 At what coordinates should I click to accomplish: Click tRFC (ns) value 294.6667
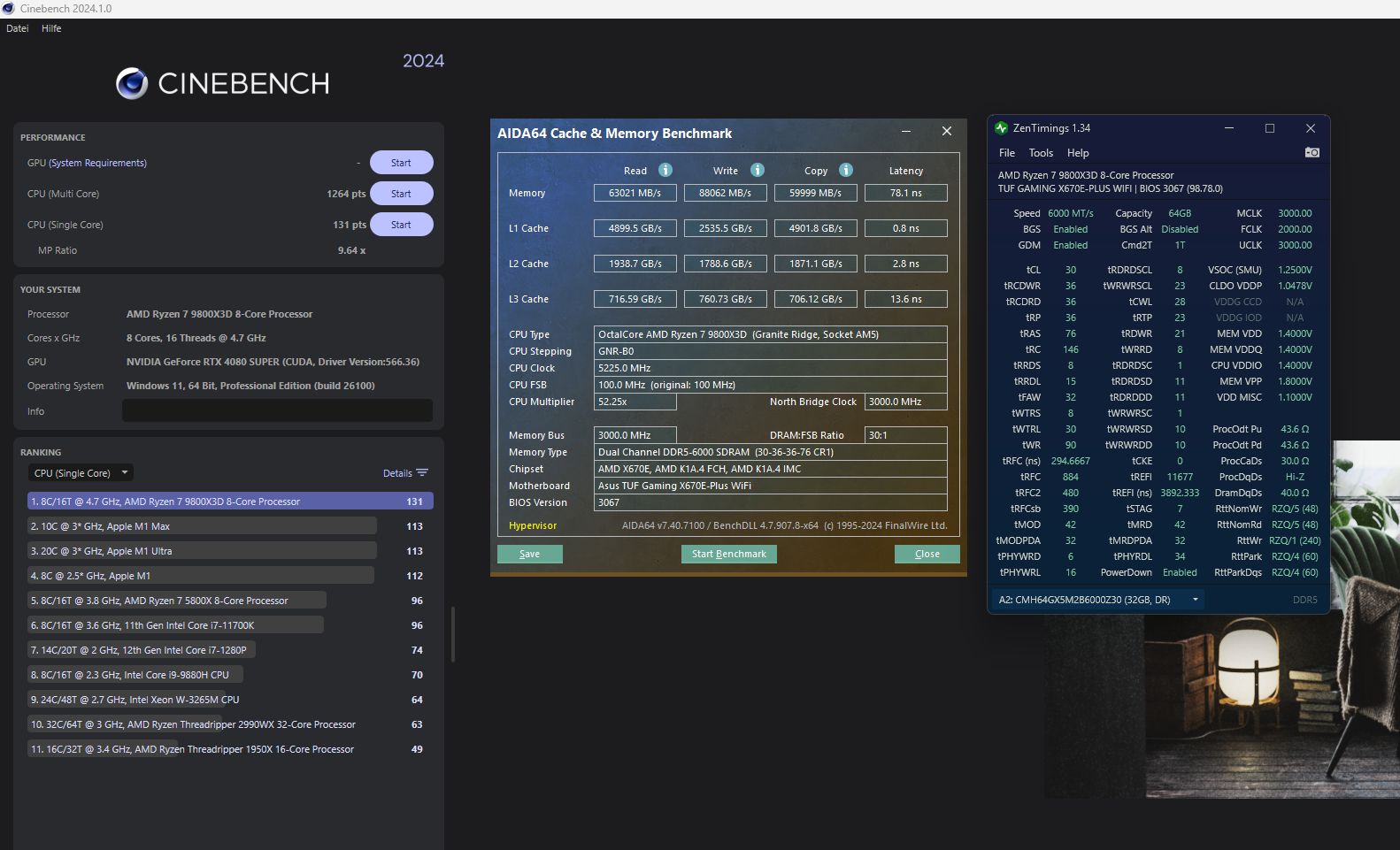(1070, 461)
